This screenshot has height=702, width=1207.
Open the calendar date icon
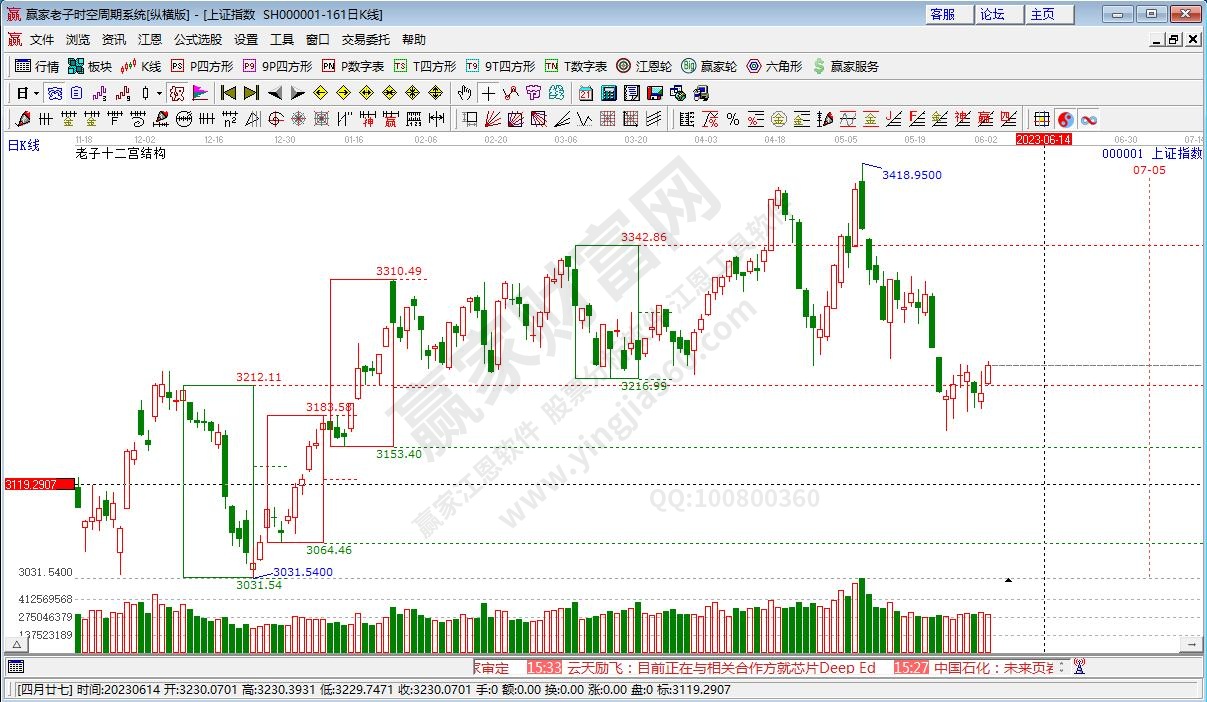tap(585, 93)
